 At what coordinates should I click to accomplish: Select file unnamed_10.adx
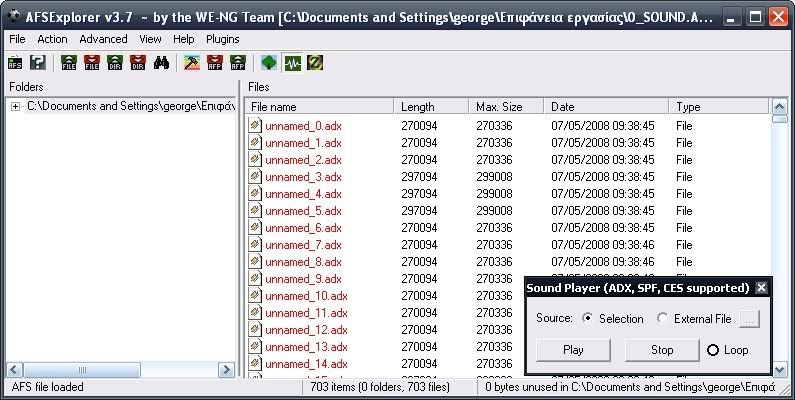click(x=306, y=296)
